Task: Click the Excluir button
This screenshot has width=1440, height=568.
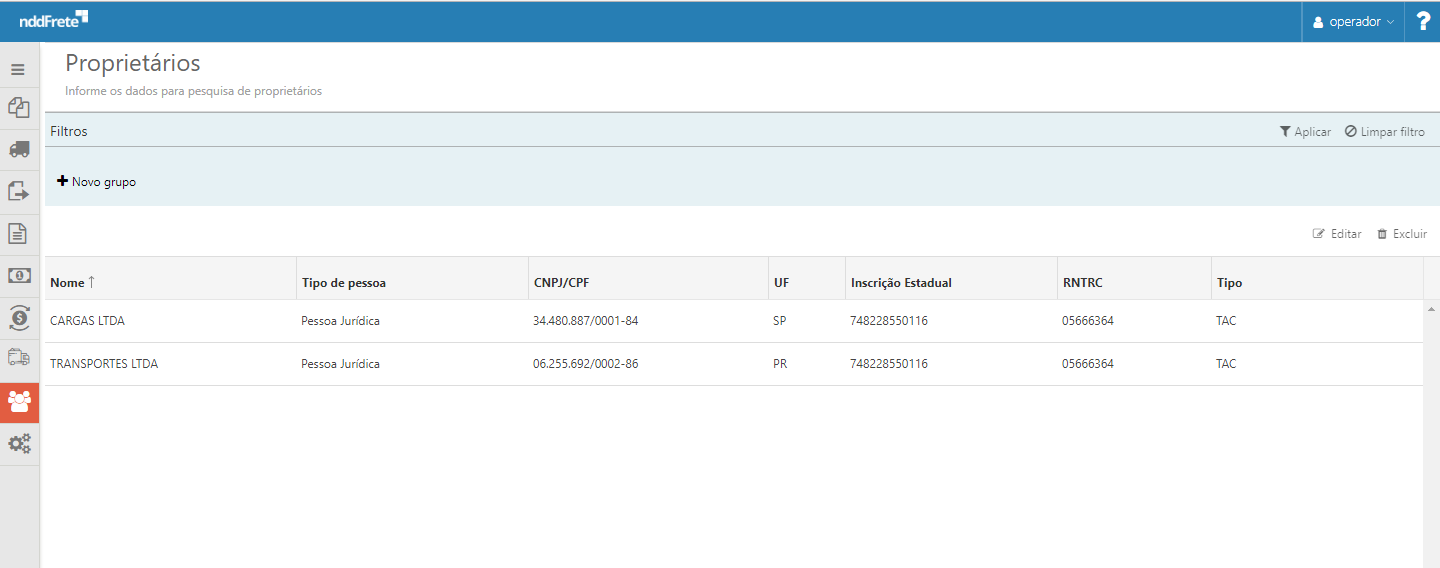Action: click(x=1402, y=234)
